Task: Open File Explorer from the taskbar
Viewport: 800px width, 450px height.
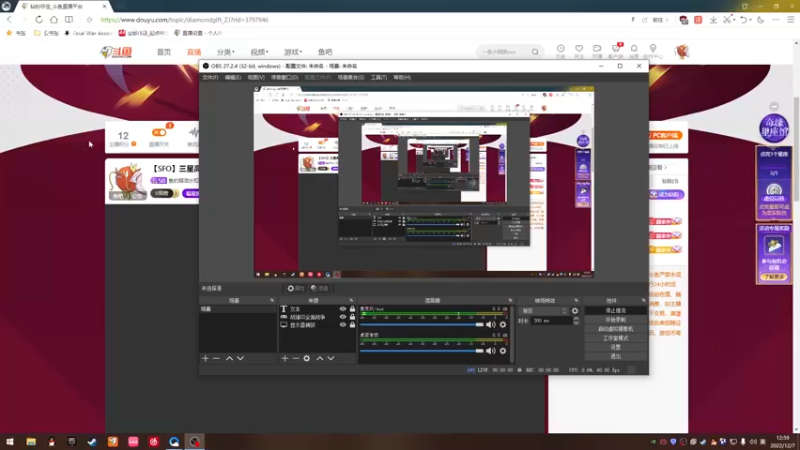Action: click(x=31, y=442)
